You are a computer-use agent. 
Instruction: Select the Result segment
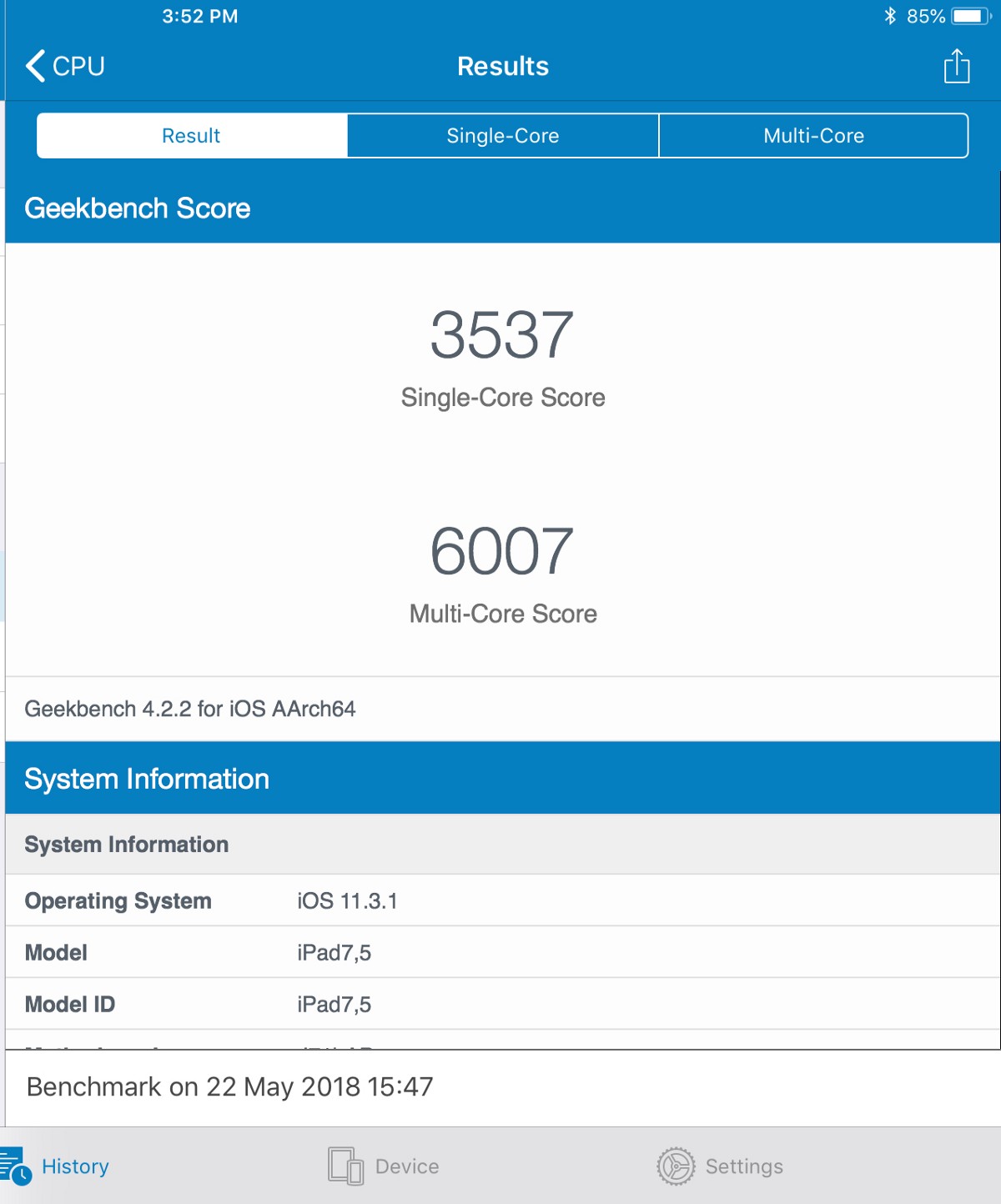(x=192, y=136)
